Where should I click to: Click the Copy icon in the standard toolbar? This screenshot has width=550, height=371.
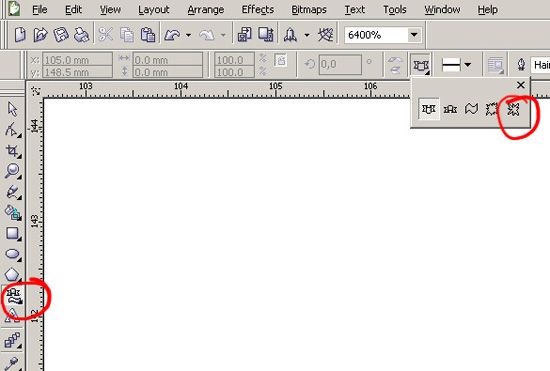tap(127, 35)
